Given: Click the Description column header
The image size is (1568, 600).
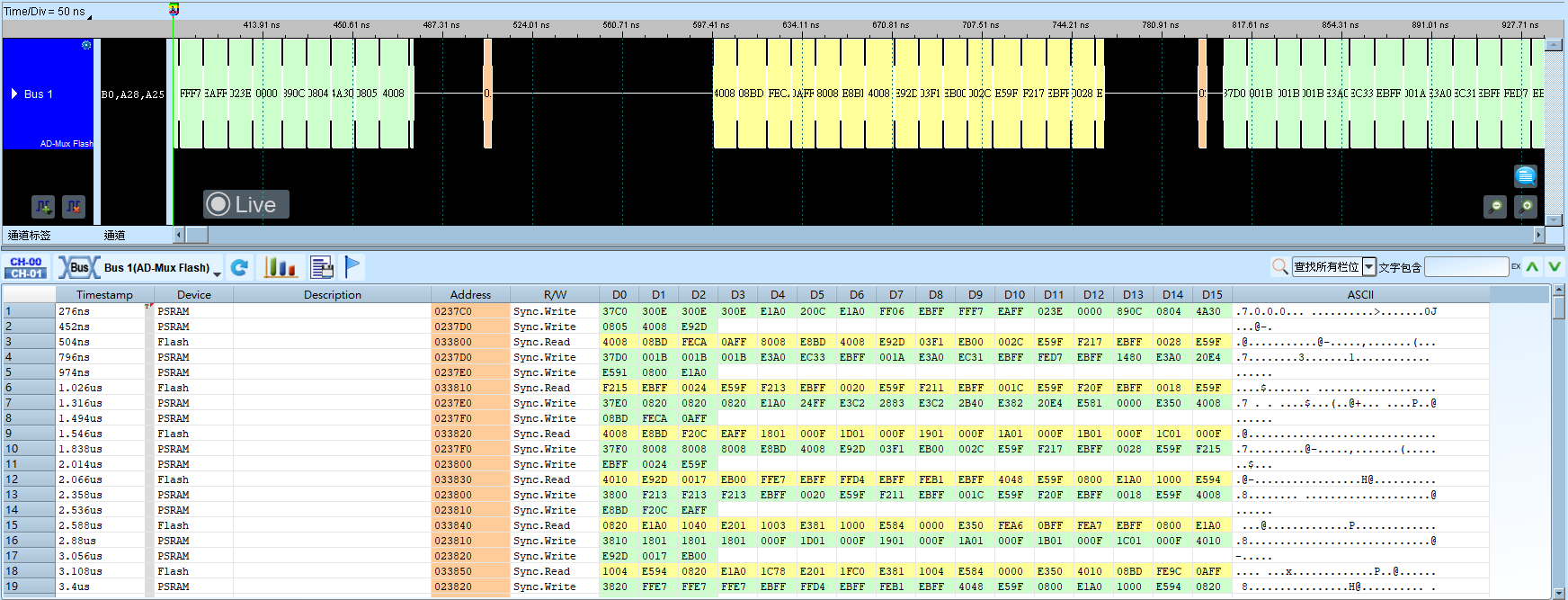Looking at the screenshot, I should click(333, 294).
